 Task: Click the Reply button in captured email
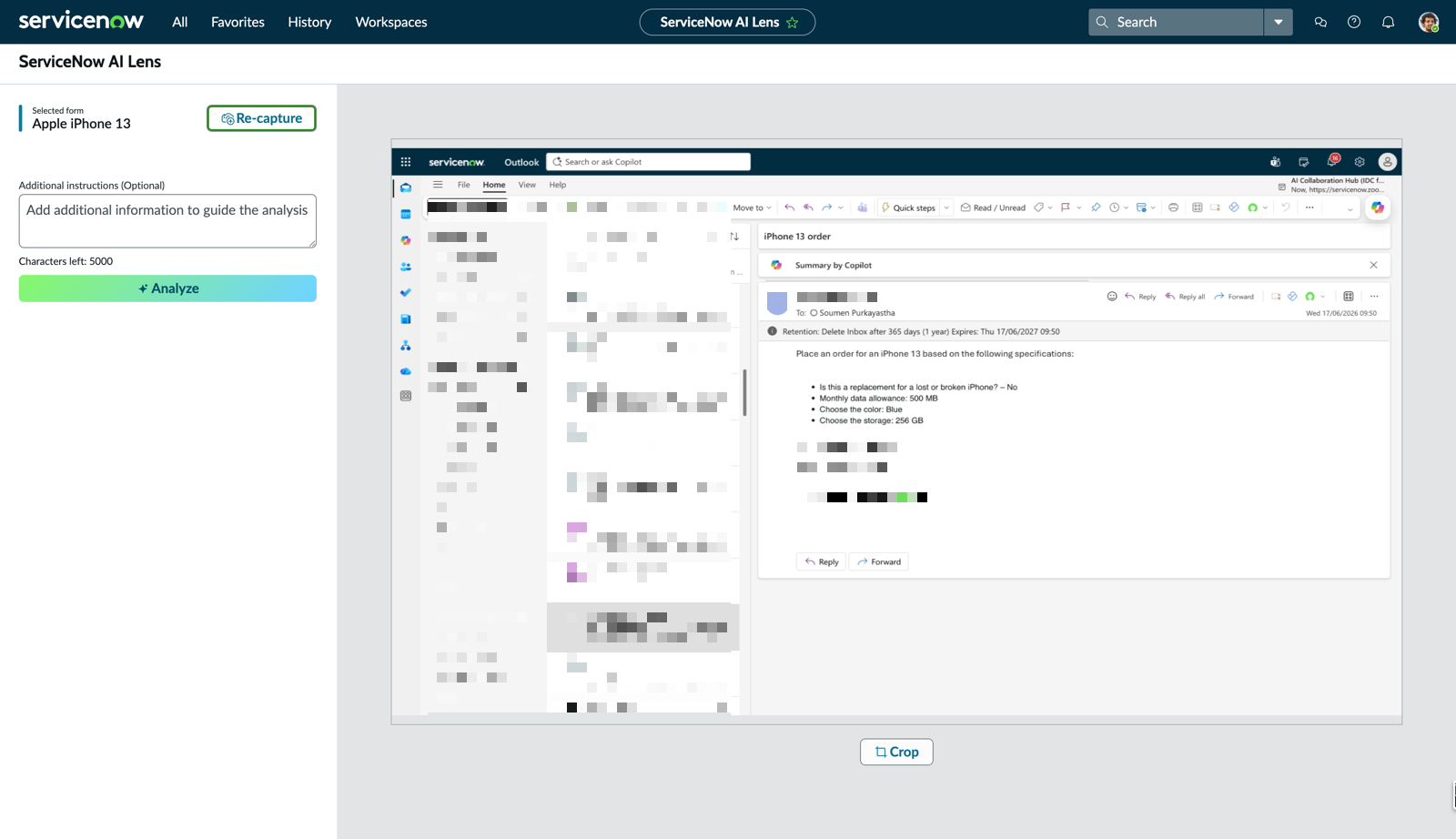pyautogui.click(x=822, y=562)
